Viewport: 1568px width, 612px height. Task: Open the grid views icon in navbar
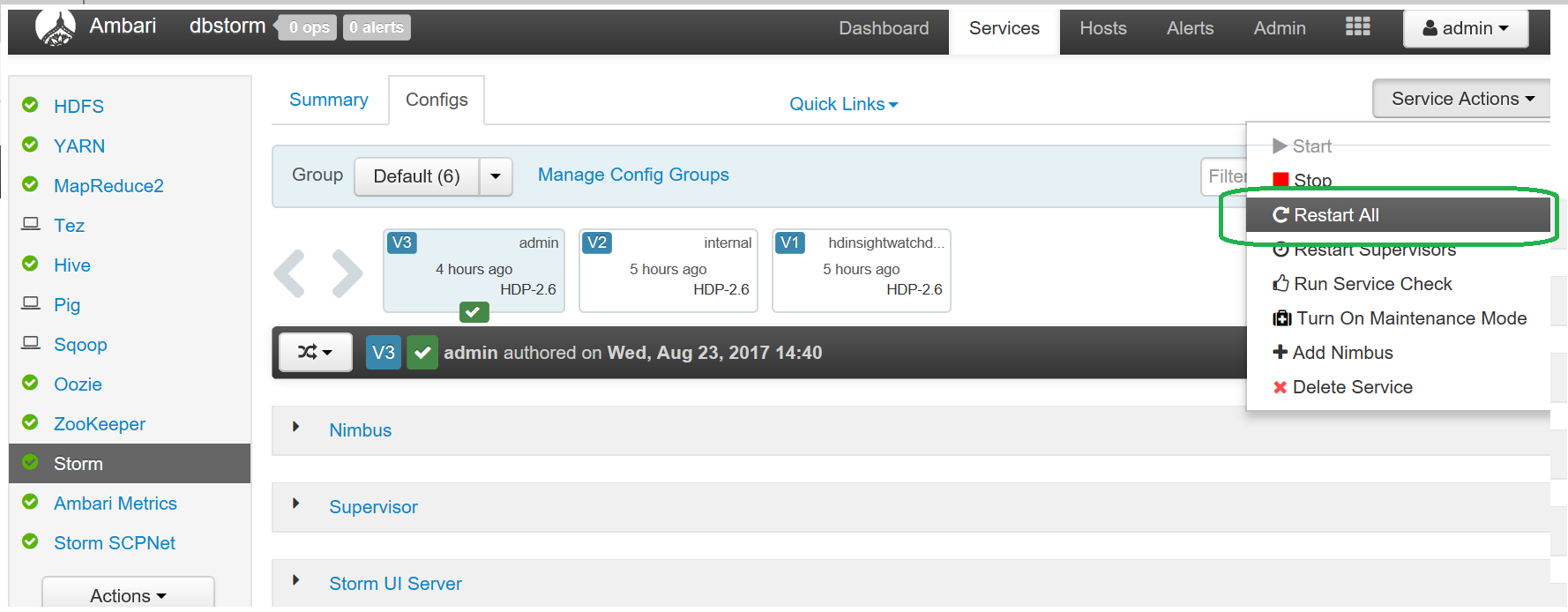(x=1357, y=27)
